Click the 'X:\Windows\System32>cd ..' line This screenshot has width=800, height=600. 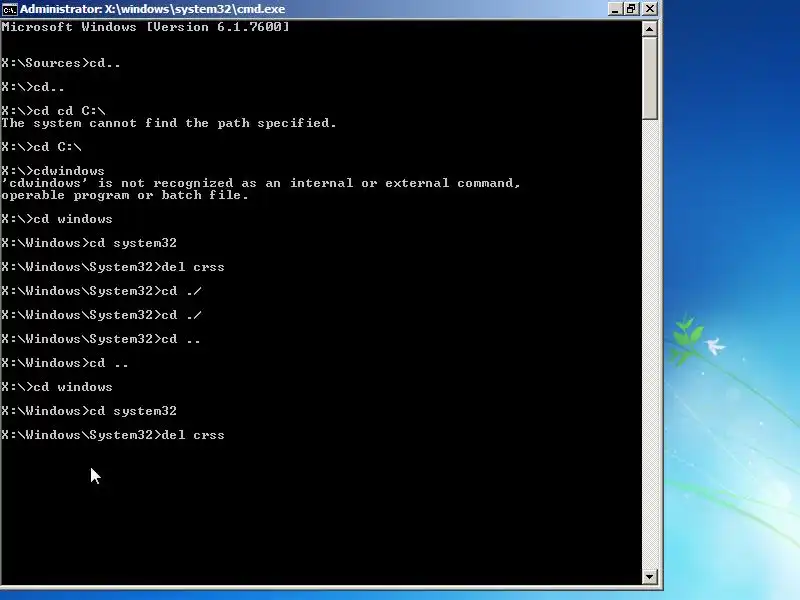pyautogui.click(x=101, y=339)
